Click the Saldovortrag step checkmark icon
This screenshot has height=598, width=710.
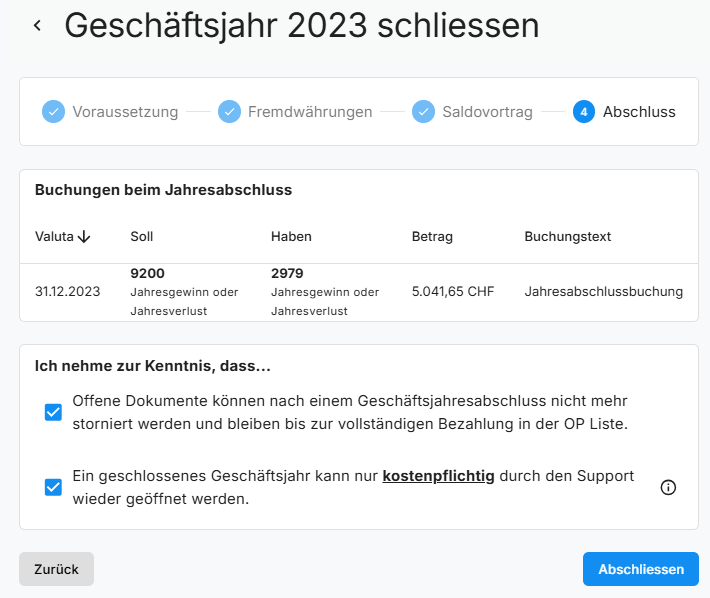(423, 112)
